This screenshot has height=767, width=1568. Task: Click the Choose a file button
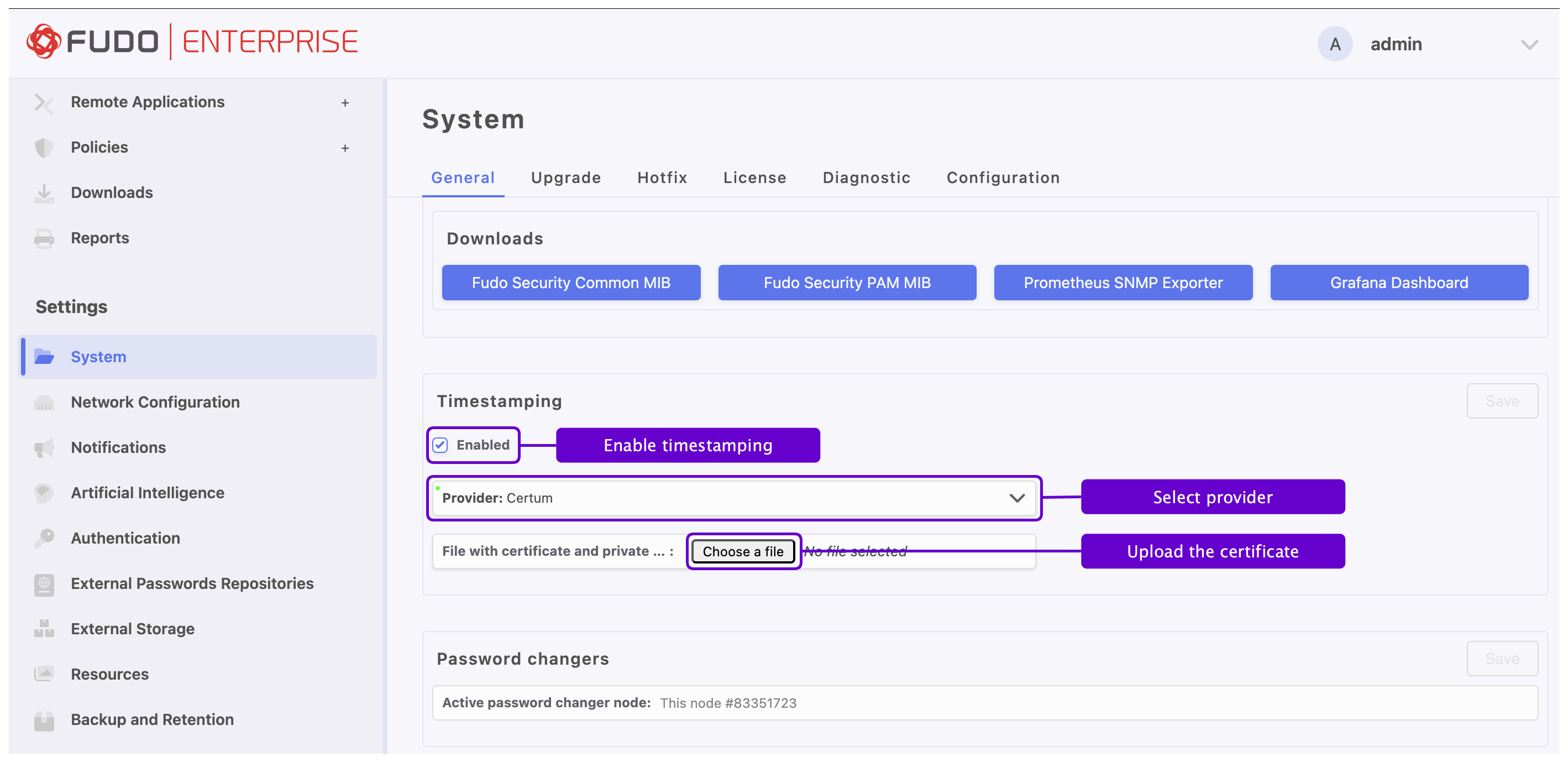[x=743, y=551]
